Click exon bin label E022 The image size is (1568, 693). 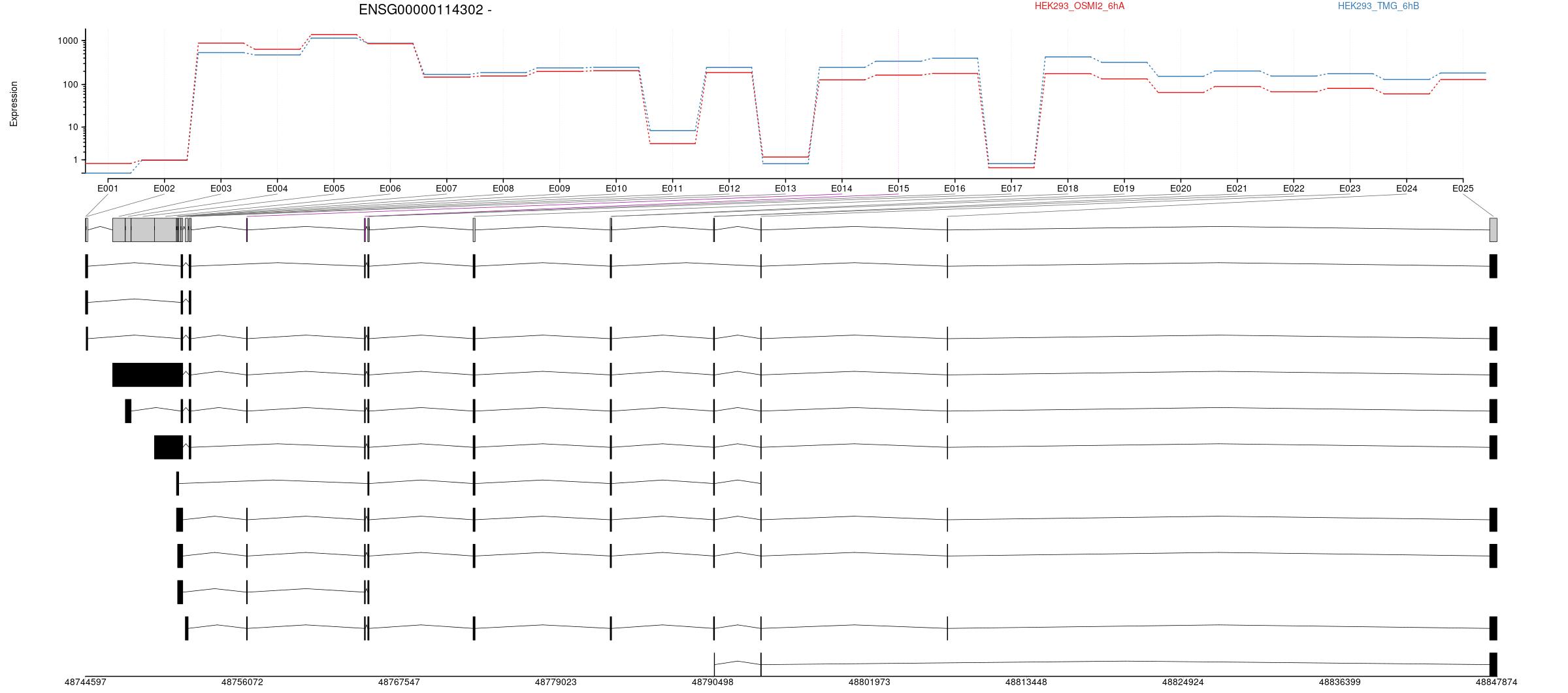1294,189
